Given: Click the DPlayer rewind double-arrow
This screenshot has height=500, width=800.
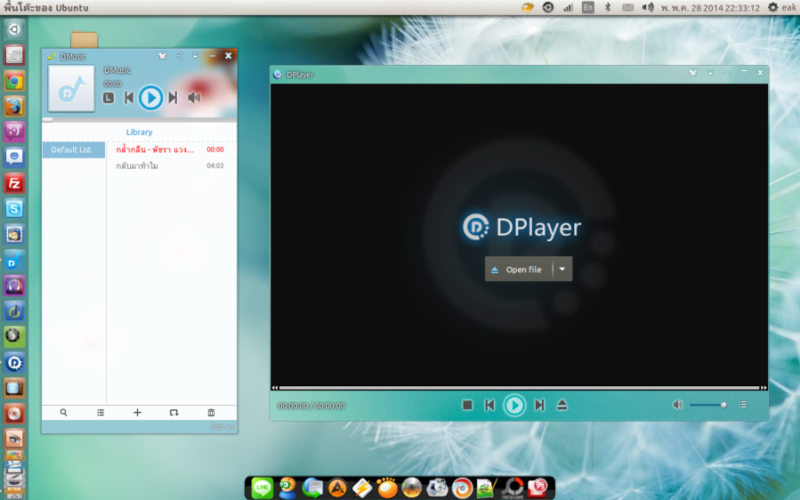Looking at the screenshot, I should [x=275, y=388].
